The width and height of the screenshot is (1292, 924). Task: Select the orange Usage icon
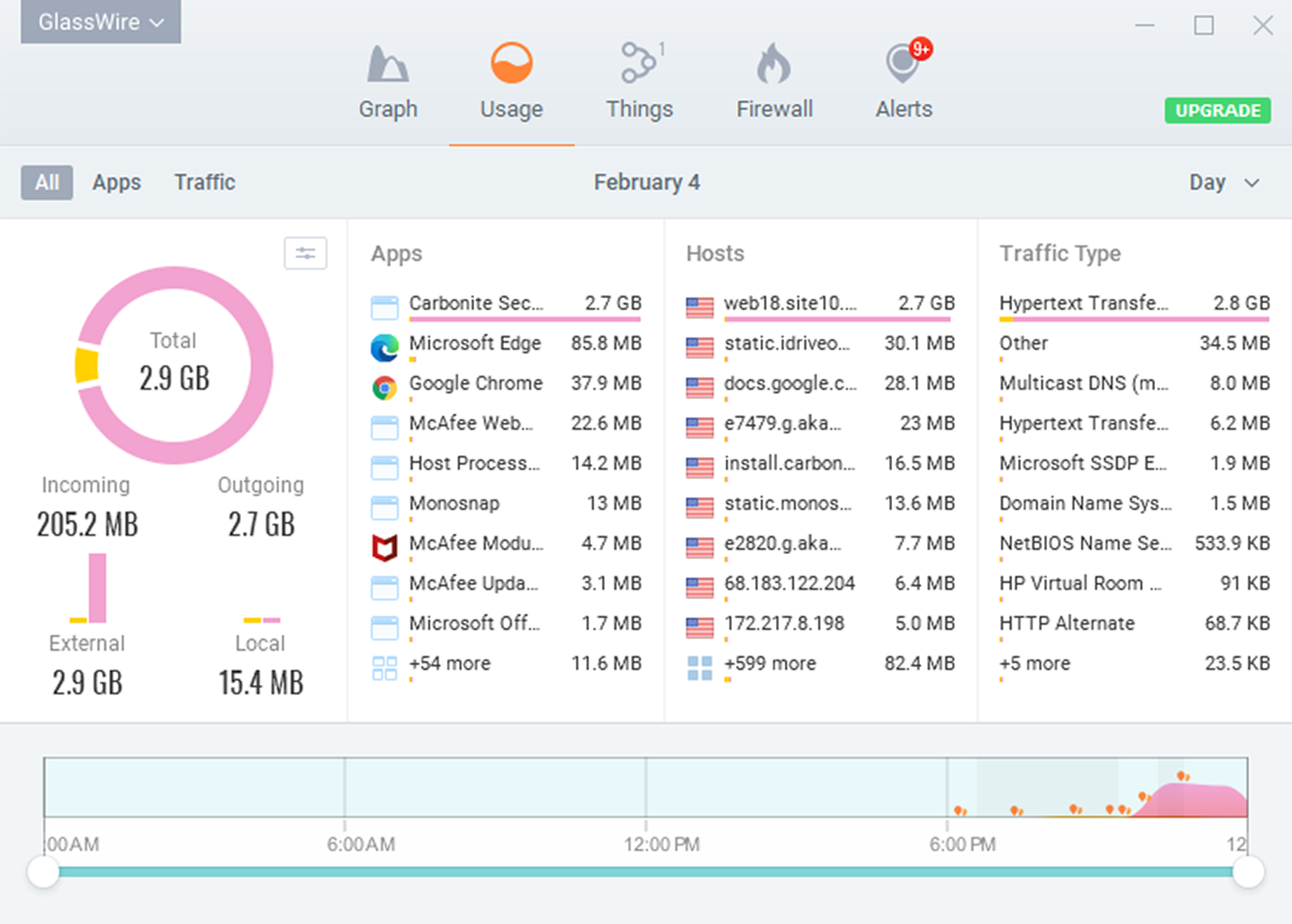tap(511, 63)
